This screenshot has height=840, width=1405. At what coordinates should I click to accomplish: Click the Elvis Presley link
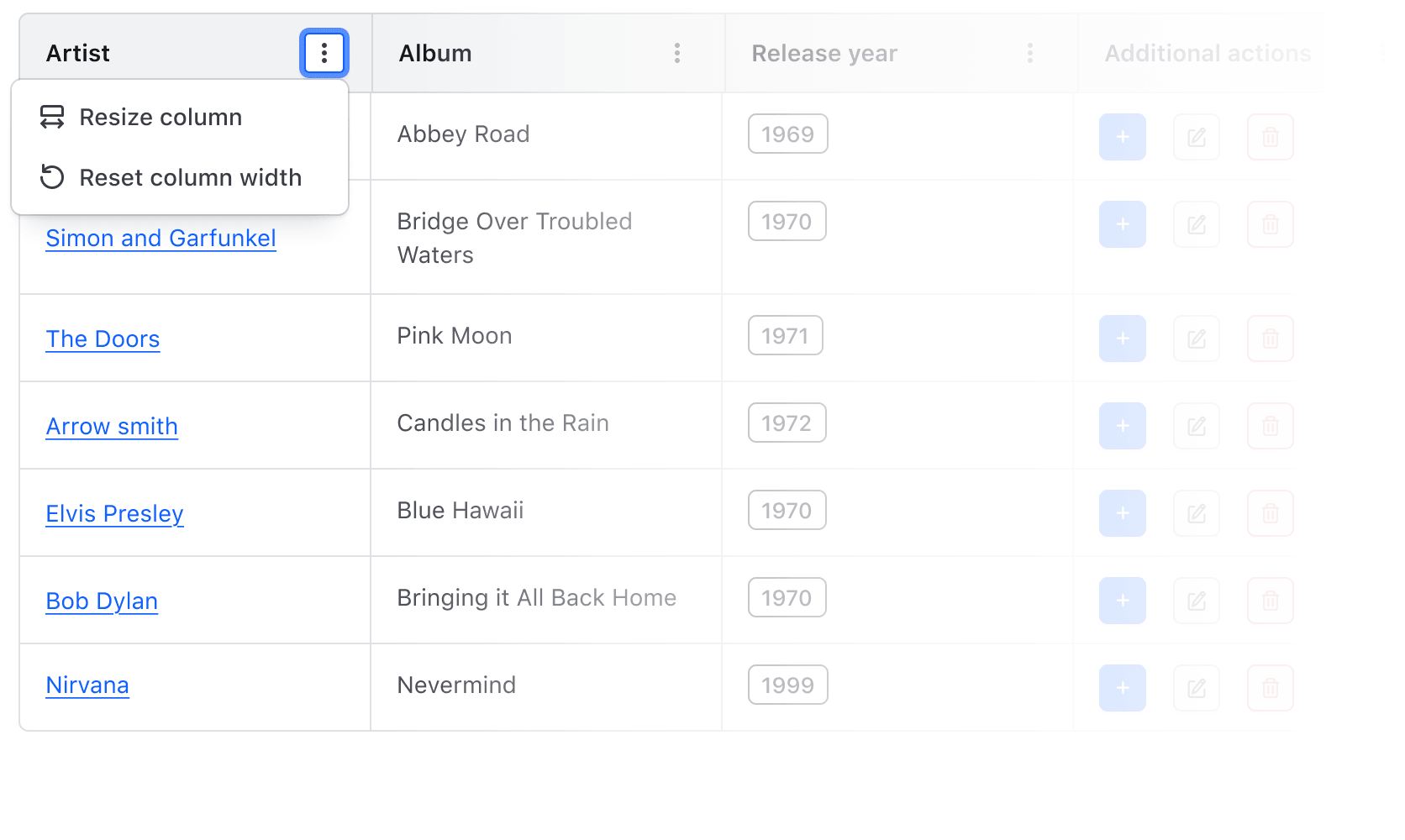[114, 514]
